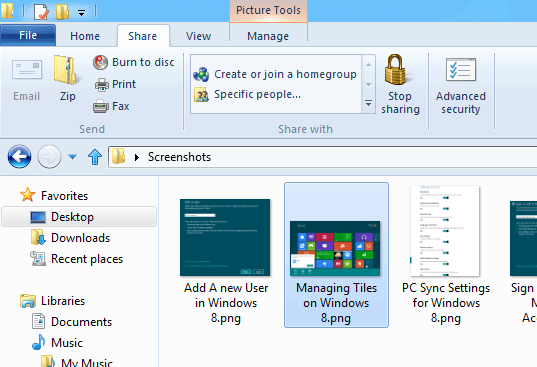Select Favorites in the navigation pane
This screenshot has width=537, height=367.
click(x=64, y=196)
